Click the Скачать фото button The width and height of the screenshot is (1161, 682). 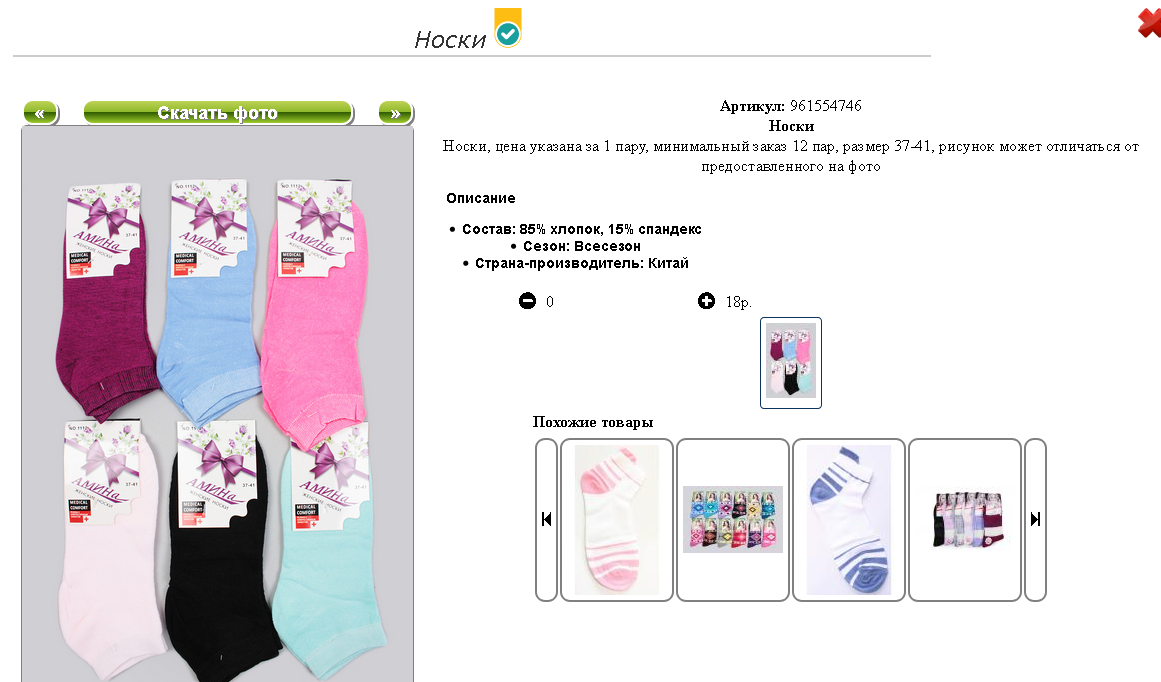coord(218,113)
